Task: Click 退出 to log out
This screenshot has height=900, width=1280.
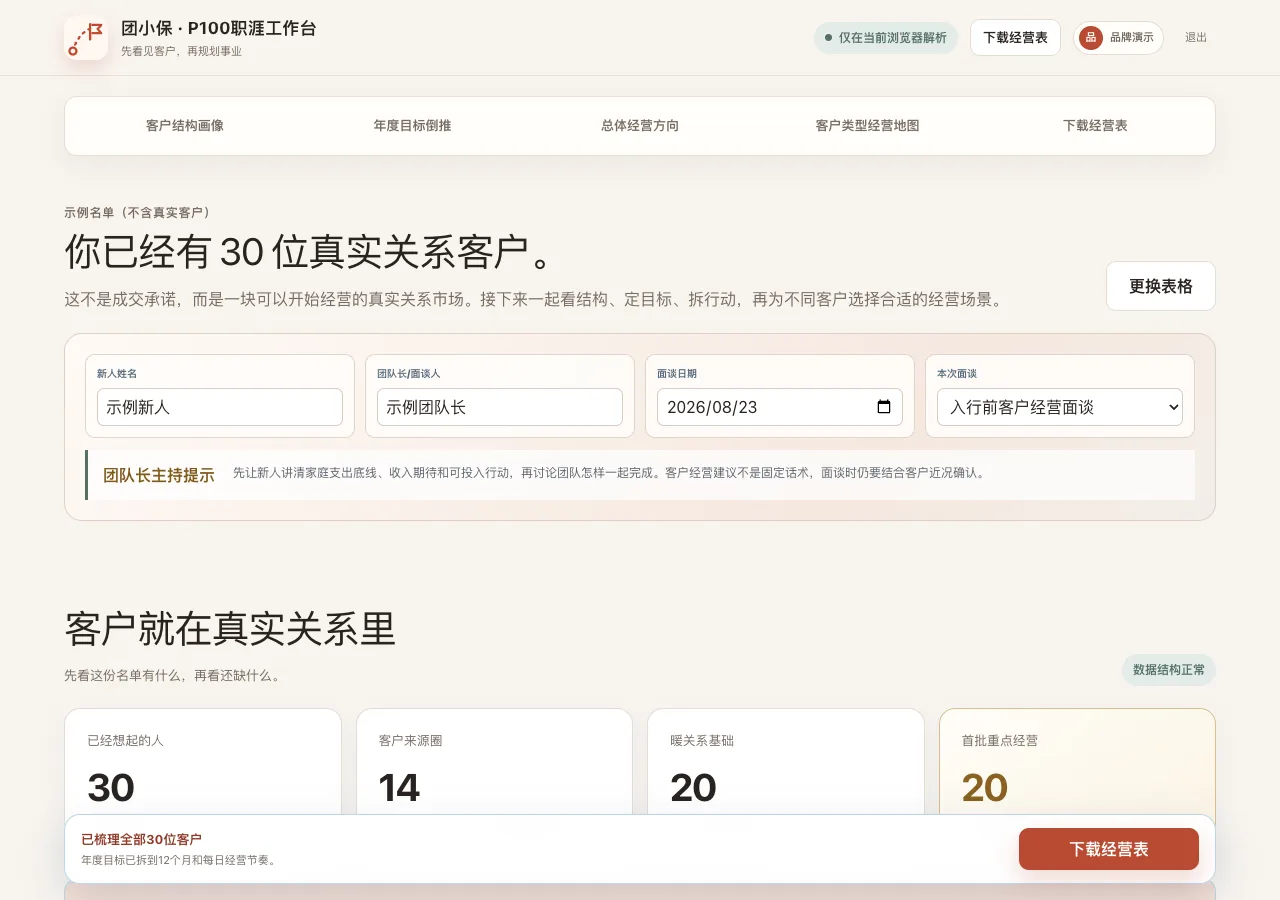Action: [1196, 38]
